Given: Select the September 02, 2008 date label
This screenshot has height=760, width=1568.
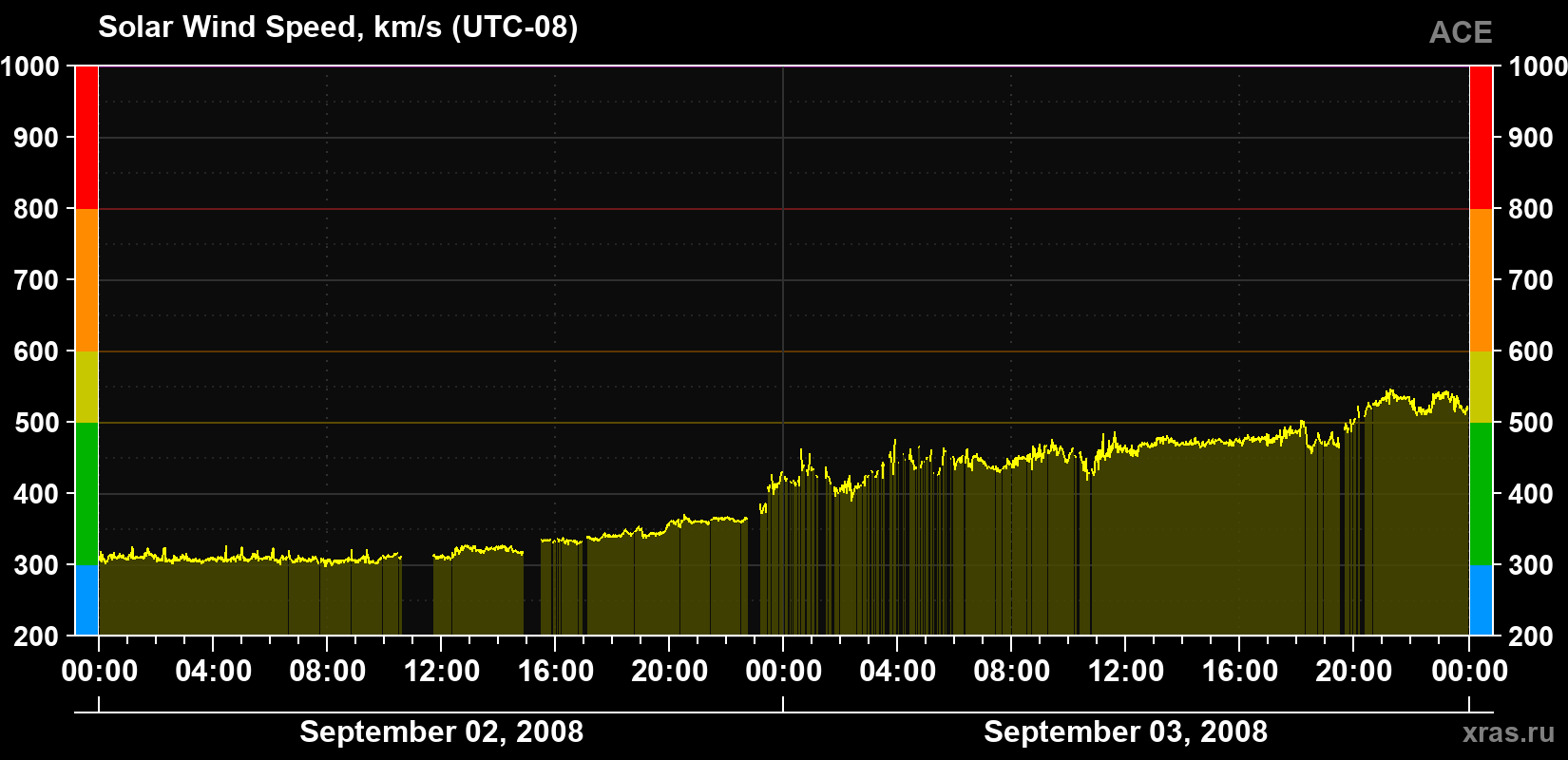Looking at the screenshot, I should [x=441, y=731].
